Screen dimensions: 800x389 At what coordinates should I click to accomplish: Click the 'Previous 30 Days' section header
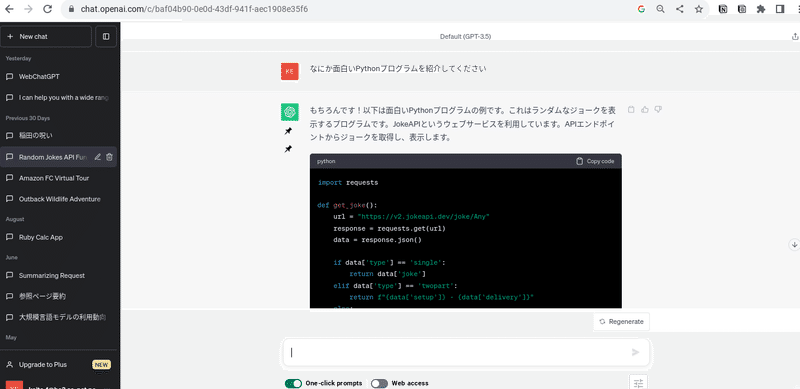pyautogui.click(x=28, y=118)
